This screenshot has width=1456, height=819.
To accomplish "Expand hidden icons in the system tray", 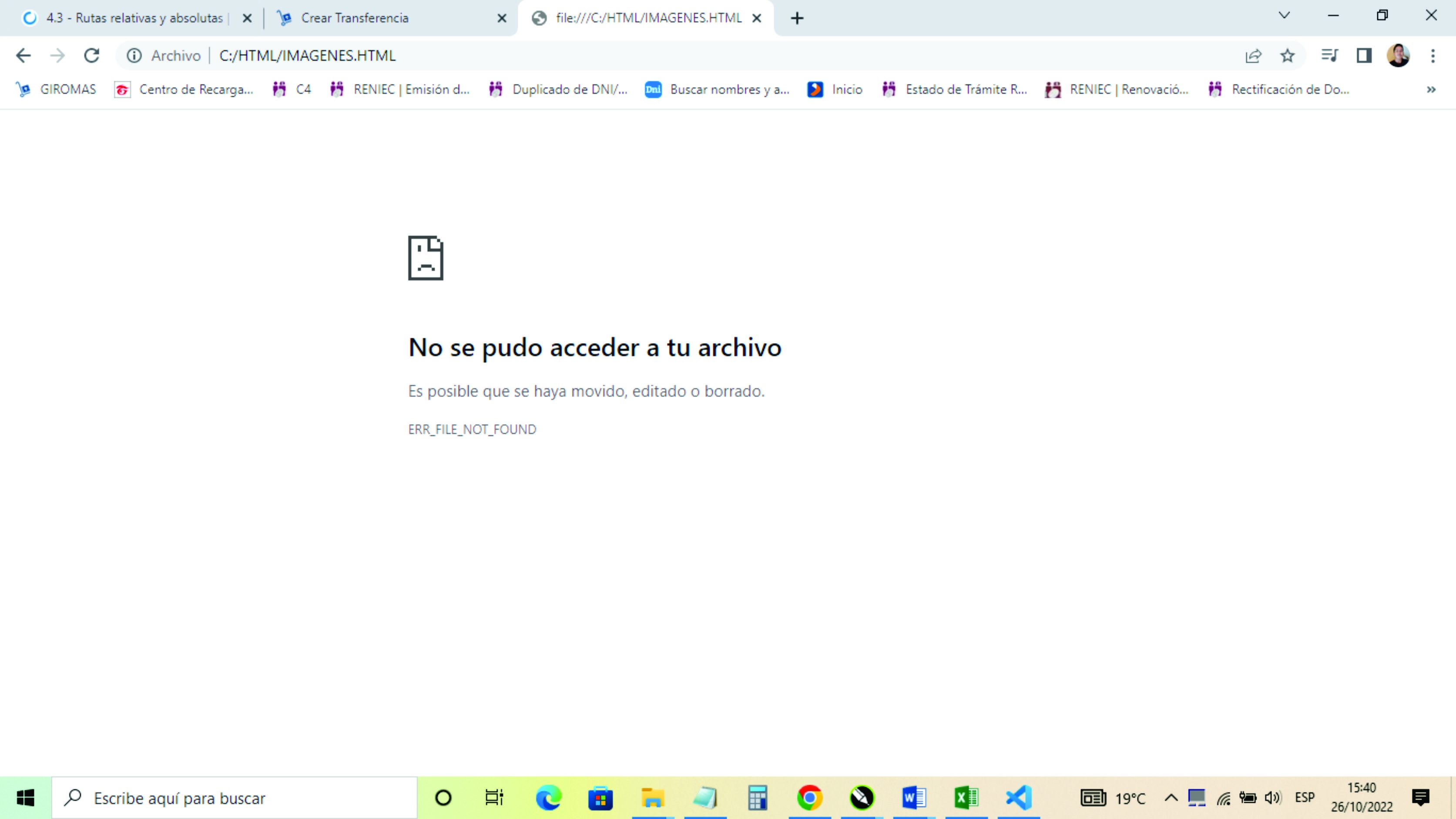I will tap(1171, 798).
